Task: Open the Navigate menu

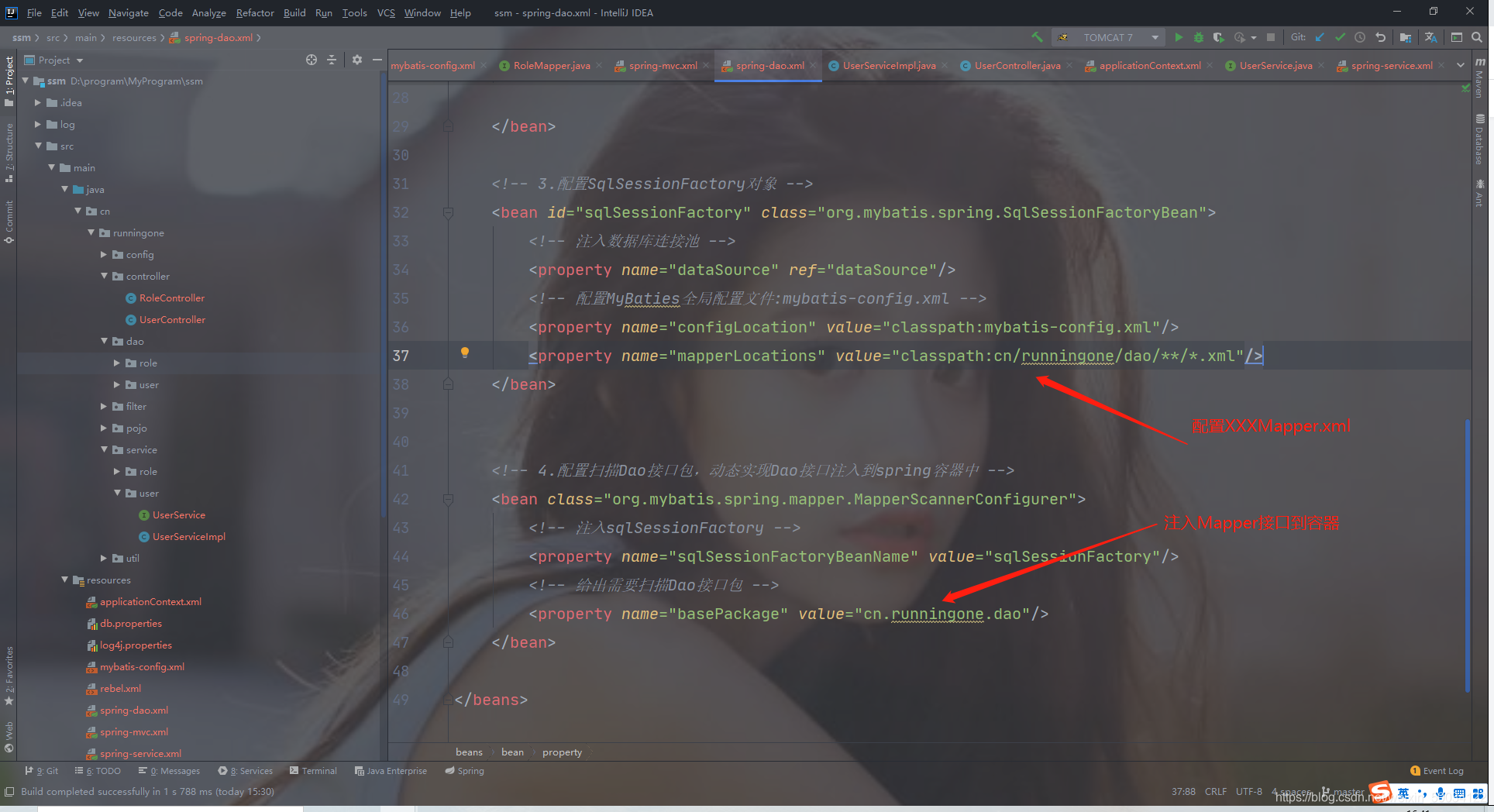Action: [128, 12]
